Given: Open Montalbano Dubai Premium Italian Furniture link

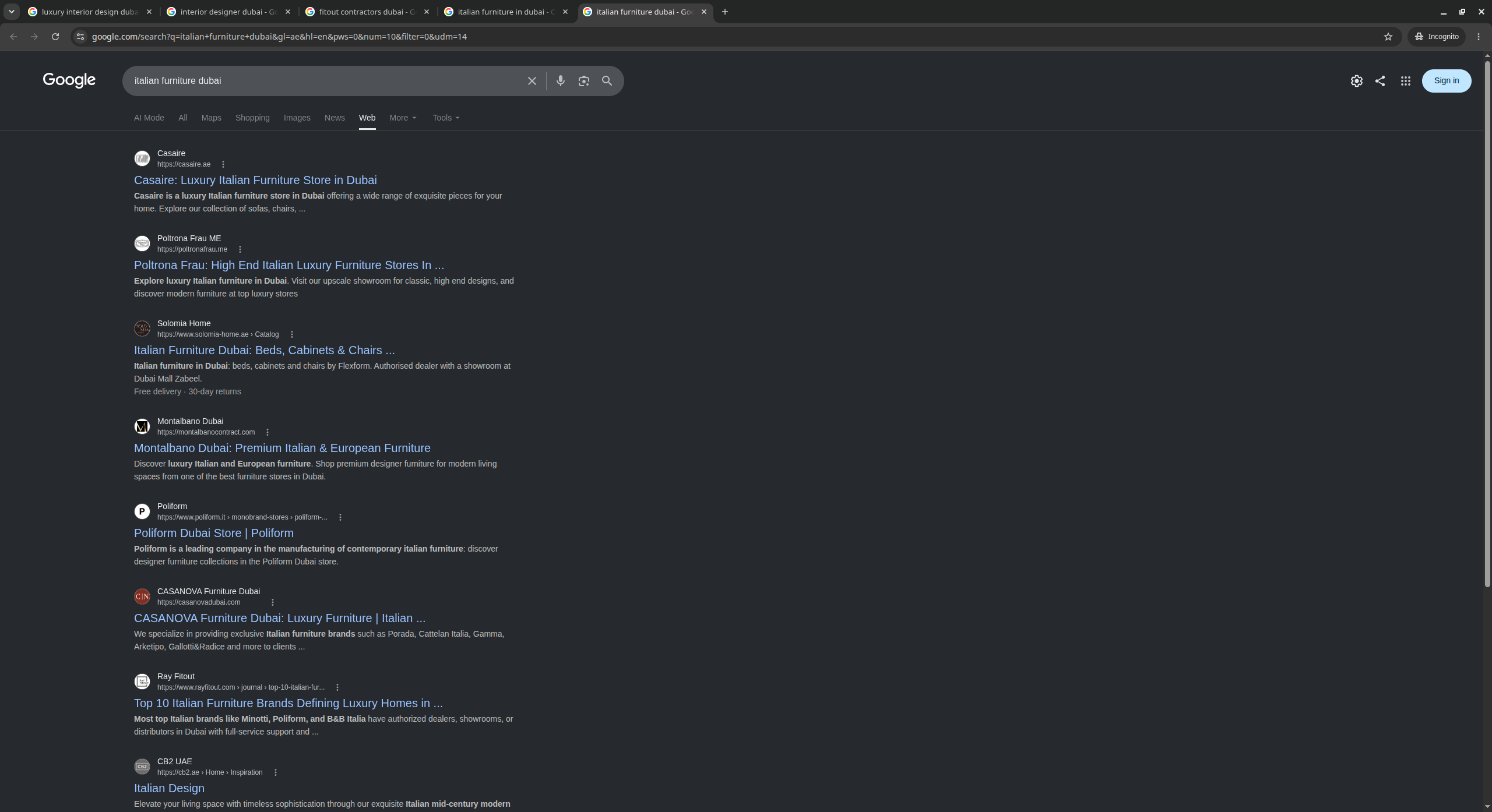Looking at the screenshot, I should point(282,448).
